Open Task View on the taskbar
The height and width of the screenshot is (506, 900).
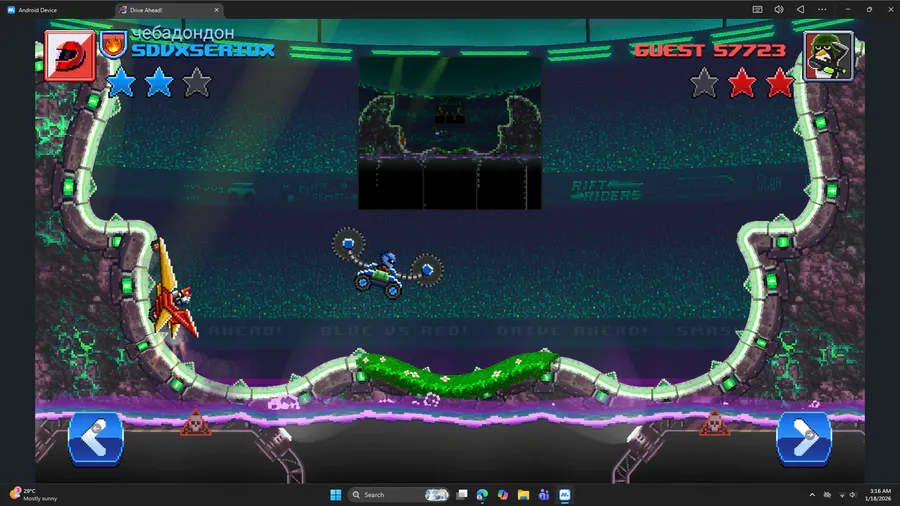point(462,495)
